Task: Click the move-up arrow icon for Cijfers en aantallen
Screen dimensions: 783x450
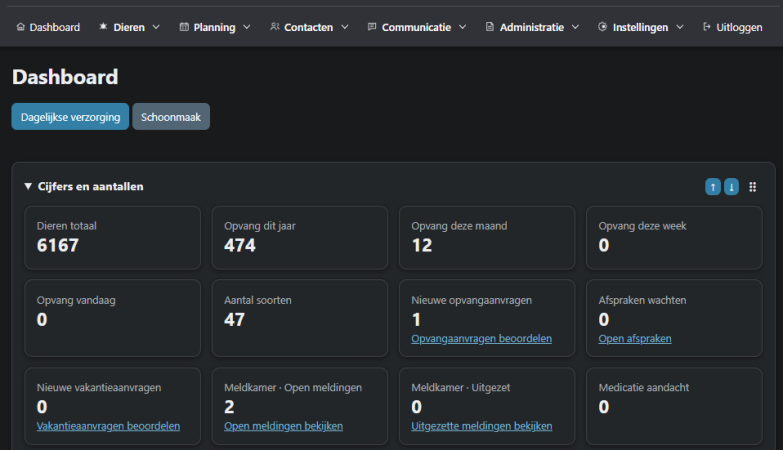Action: (713, 187)
